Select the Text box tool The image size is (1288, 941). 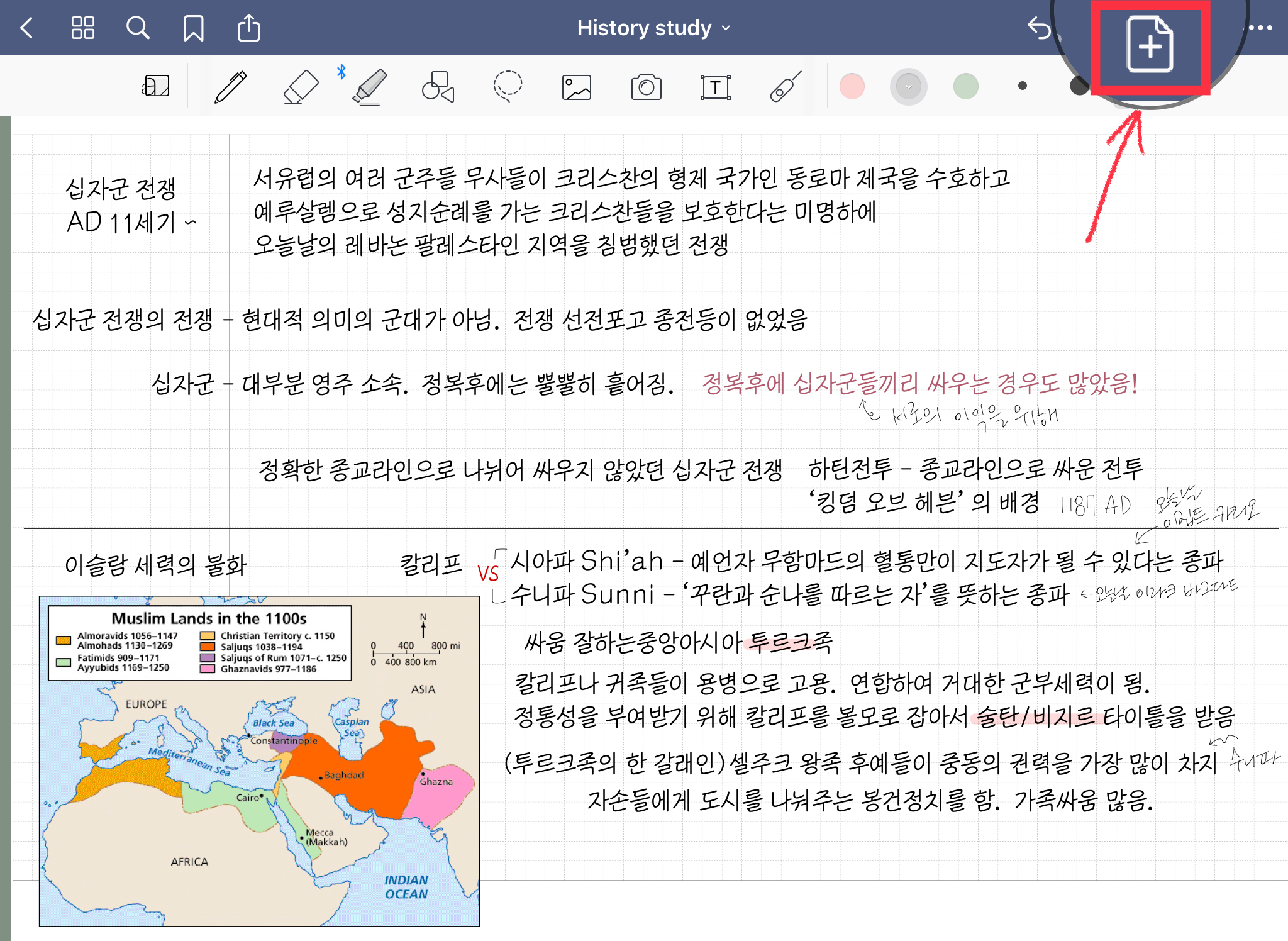pyautogui.click(x=715, y=87)
